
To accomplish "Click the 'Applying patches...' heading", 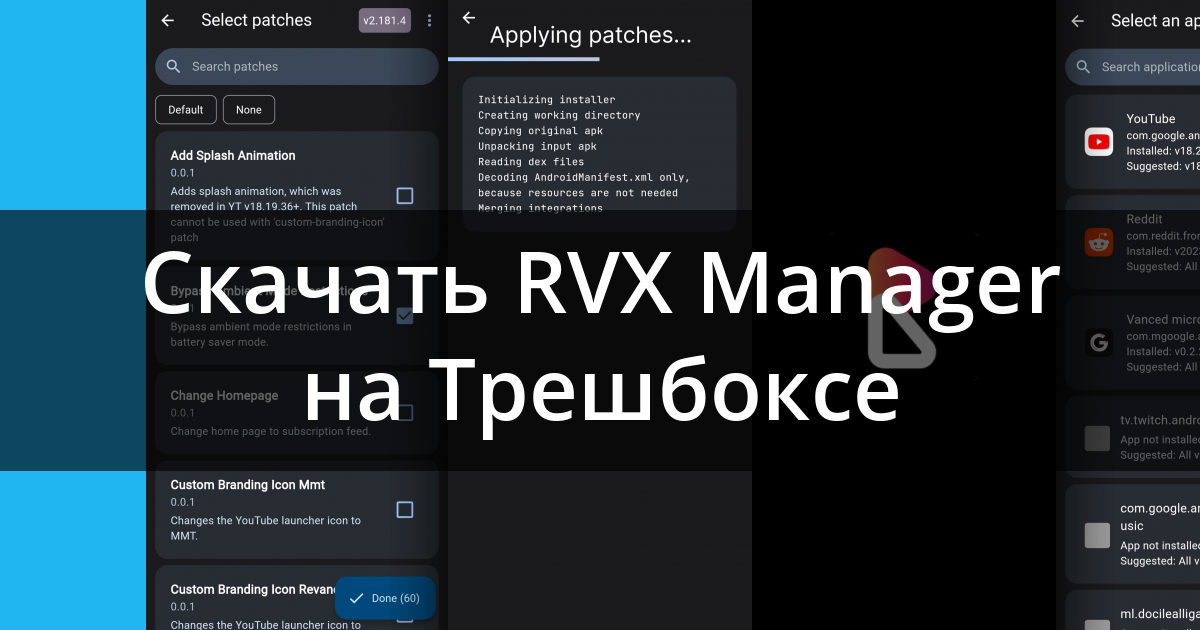I will [x=591, y=36].
